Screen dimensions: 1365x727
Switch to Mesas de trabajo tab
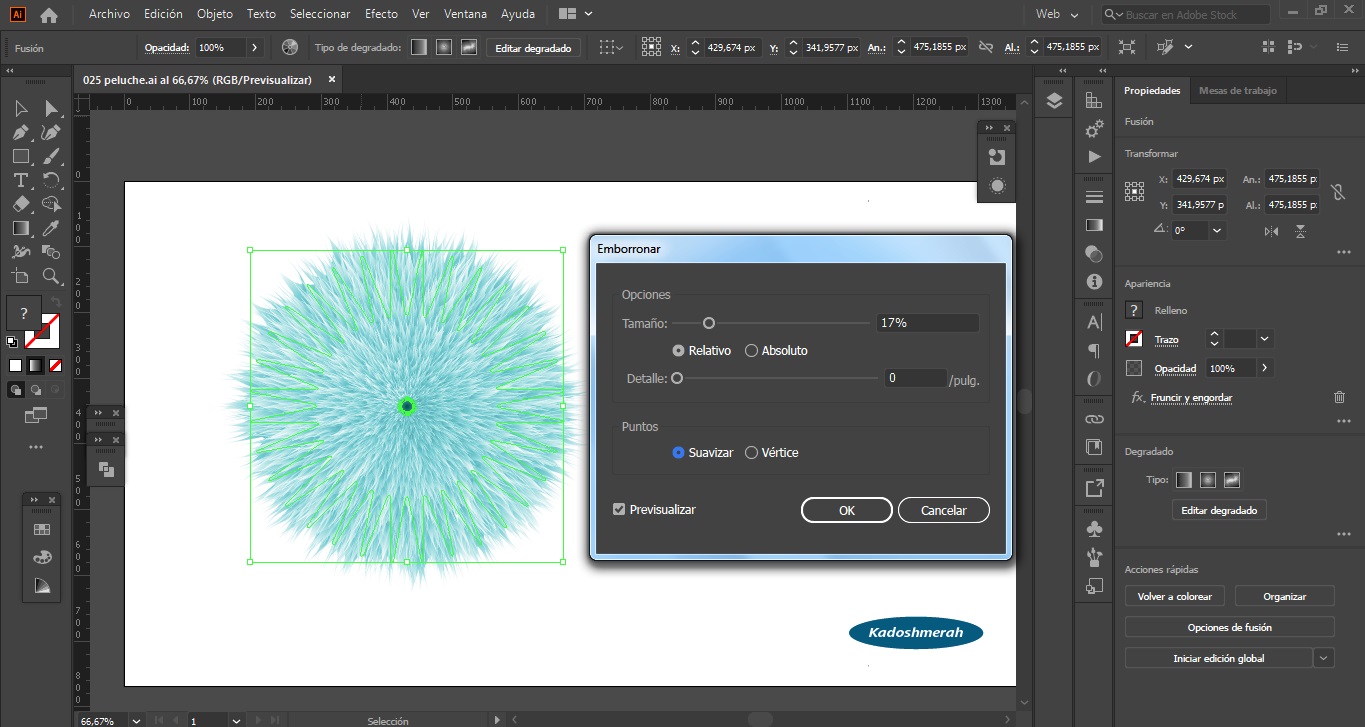1237,90
